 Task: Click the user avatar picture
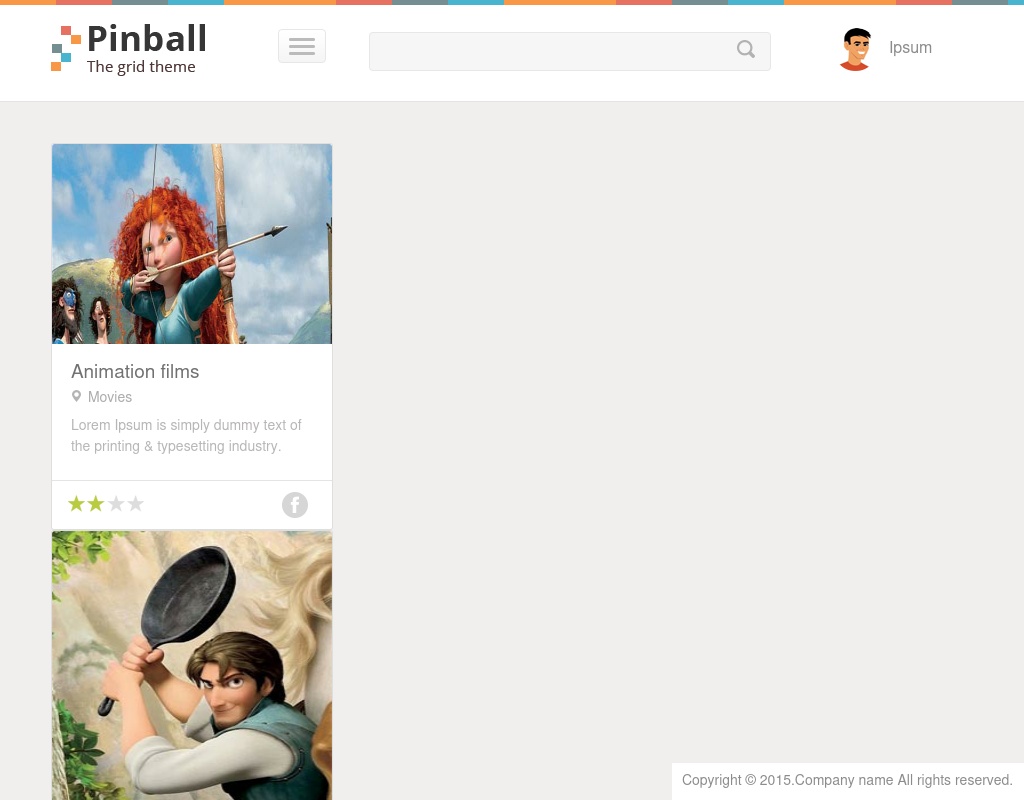click(x=856, y=49)
